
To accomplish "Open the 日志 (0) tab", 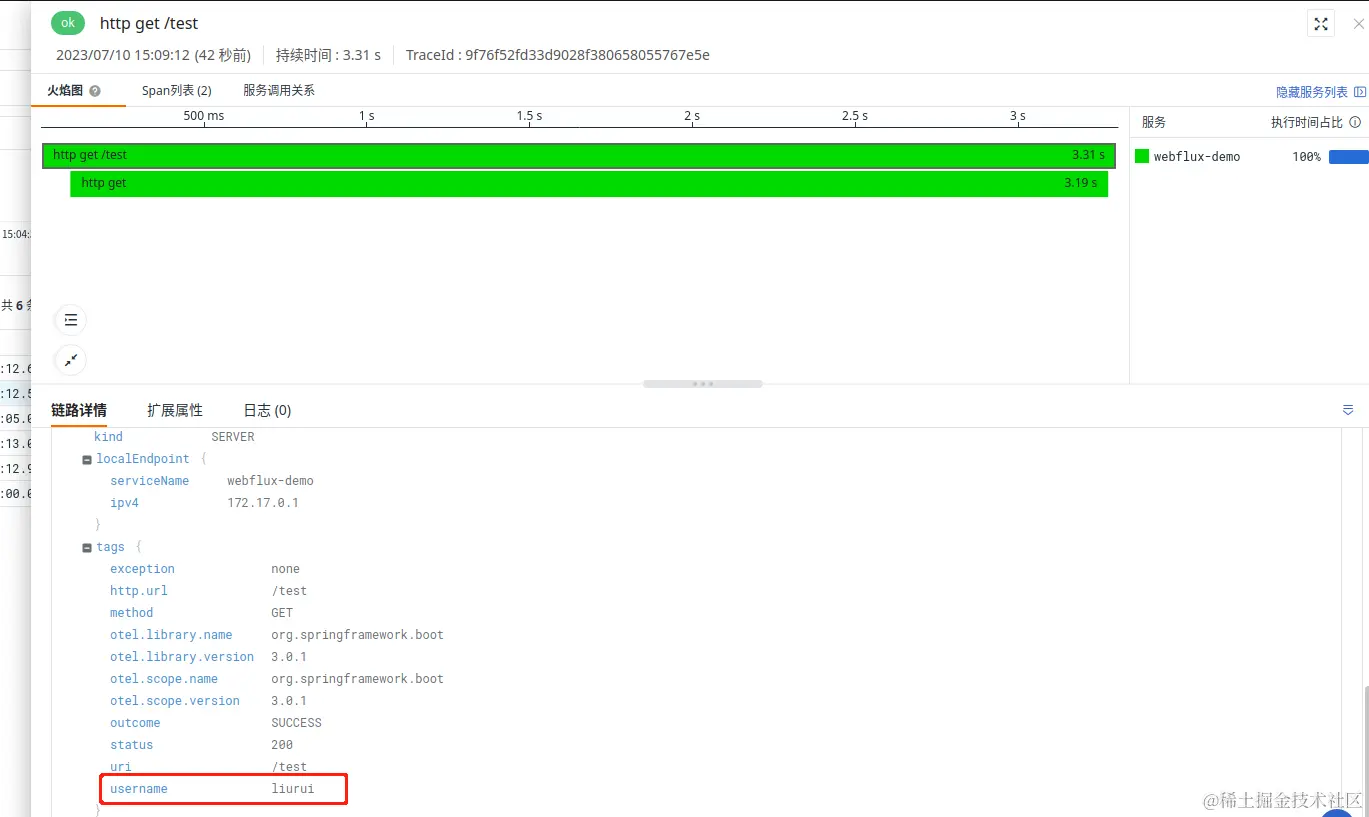I will tap(267, 410).
